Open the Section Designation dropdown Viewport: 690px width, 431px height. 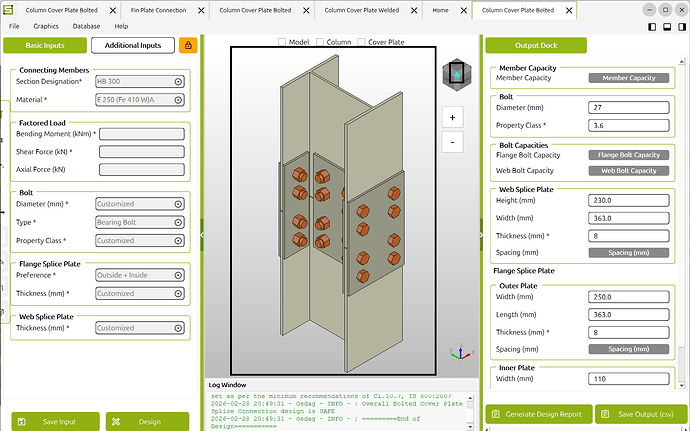[x=140, y=82]
